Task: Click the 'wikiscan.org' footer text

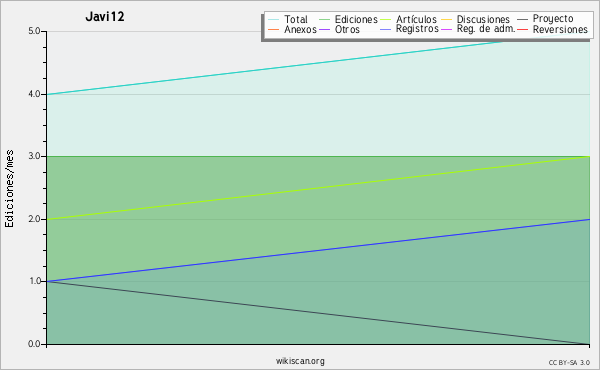Action: click(300, 361)
